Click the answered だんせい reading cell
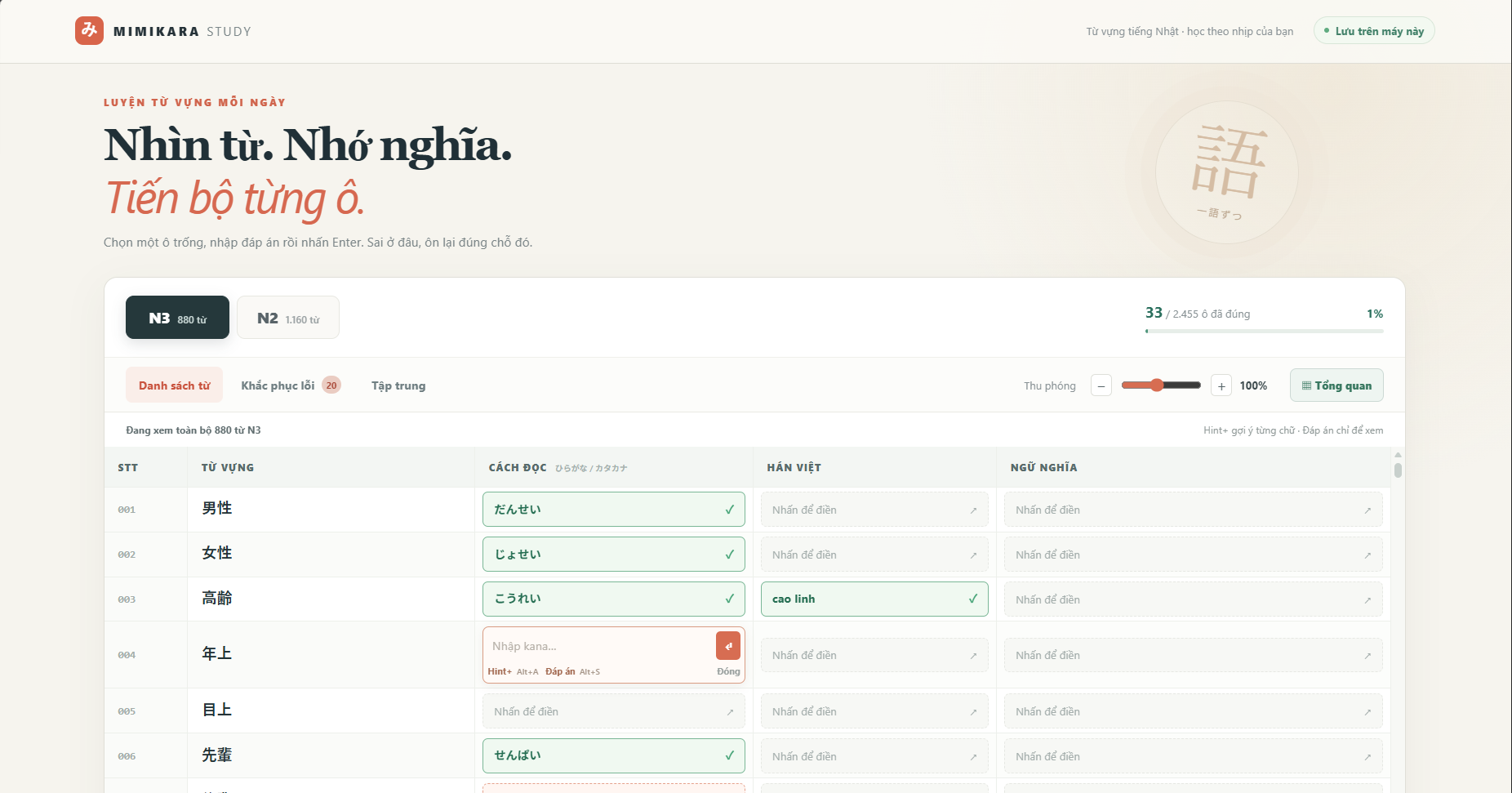The height and width of the screenshot is (793, 1512). (x=614, y=510)
